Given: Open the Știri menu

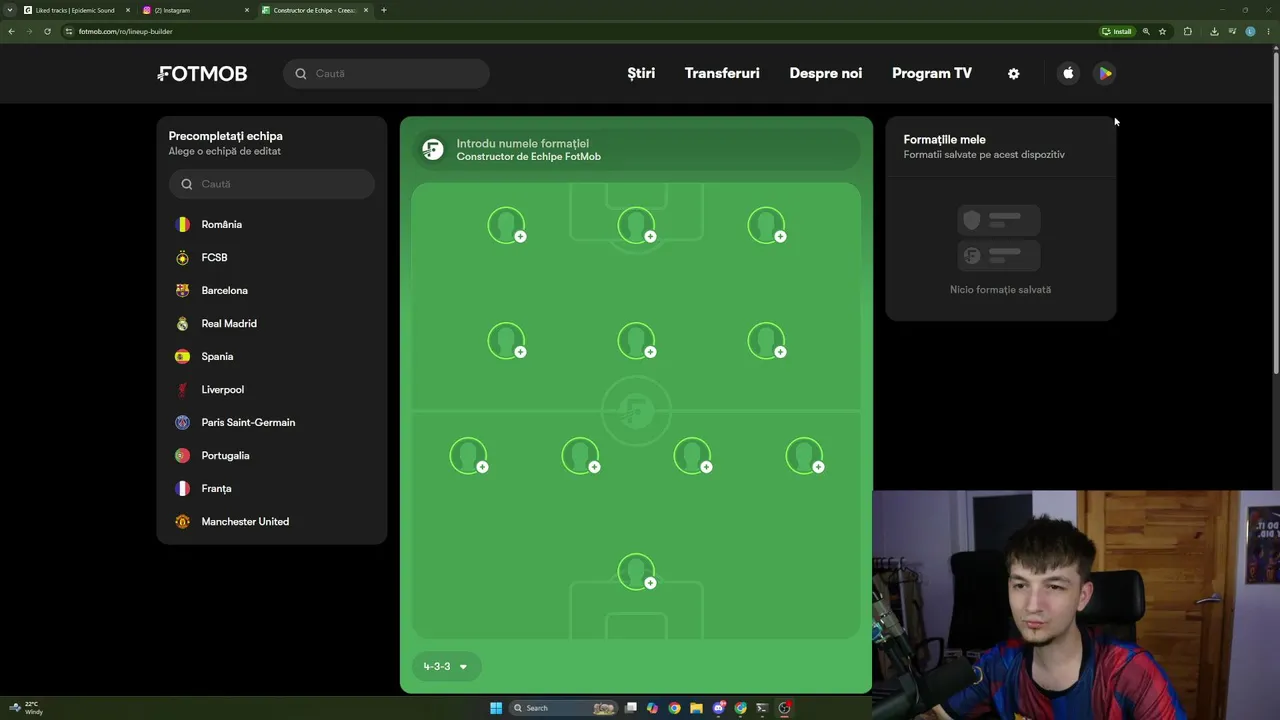Looking at the screenshot, I should click(641, 73).
